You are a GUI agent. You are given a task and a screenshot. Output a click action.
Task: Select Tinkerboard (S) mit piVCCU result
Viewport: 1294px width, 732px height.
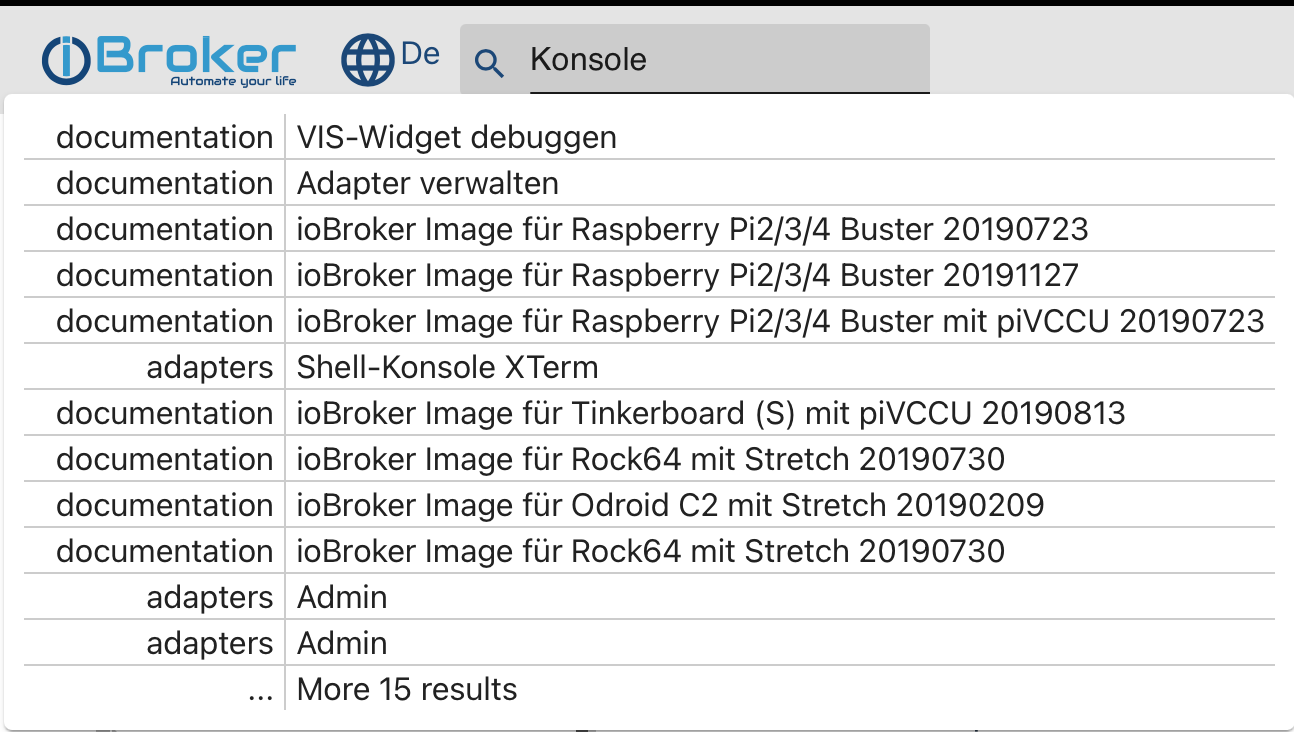pos(650,413)
